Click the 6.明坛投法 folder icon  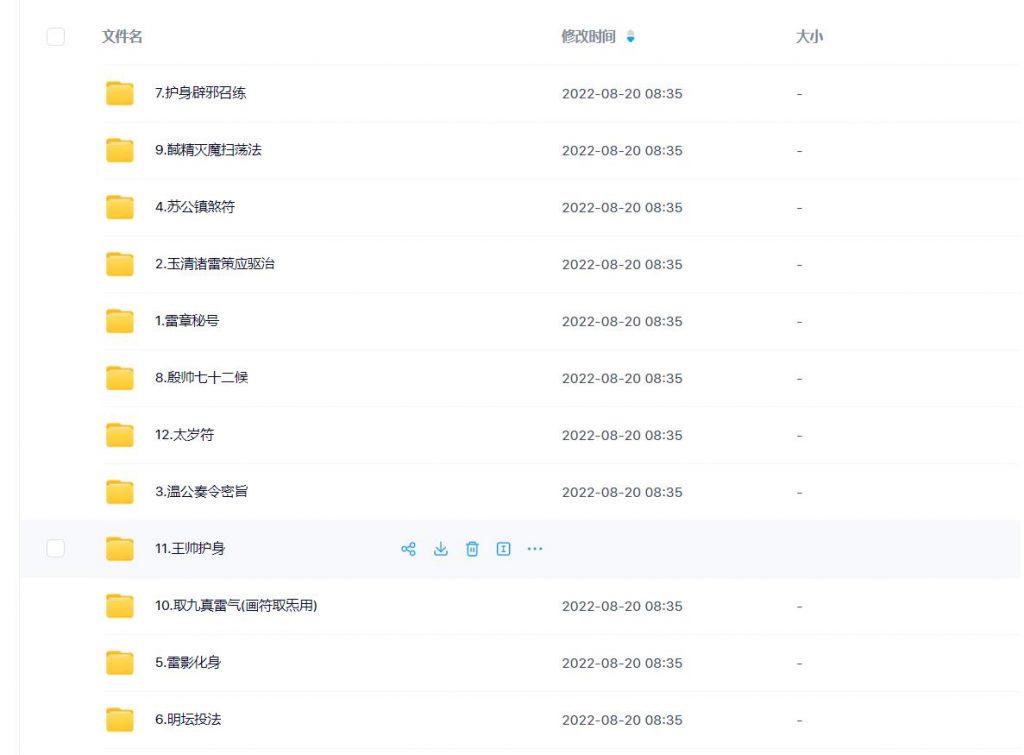point(120,720)
